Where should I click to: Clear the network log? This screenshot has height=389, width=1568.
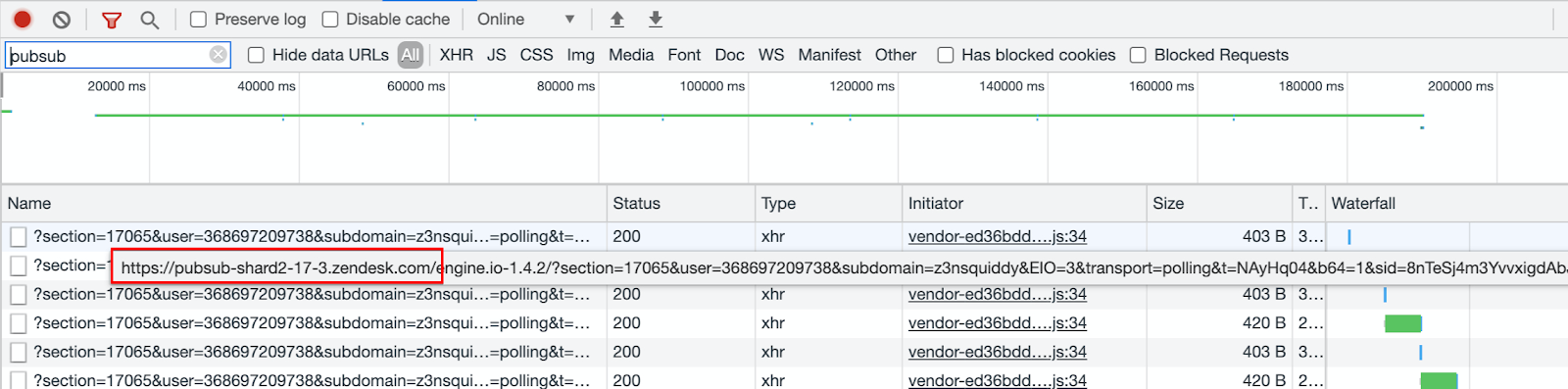pos(62,19)
